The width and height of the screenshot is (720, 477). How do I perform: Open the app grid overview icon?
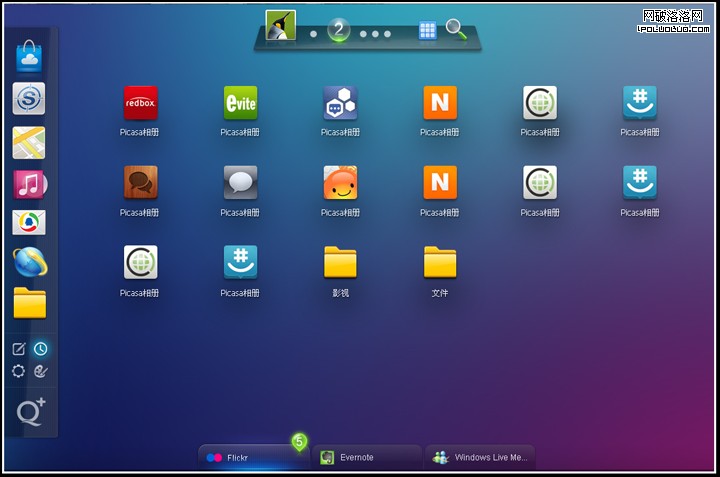pyautogui.click(x=428, y=30)
